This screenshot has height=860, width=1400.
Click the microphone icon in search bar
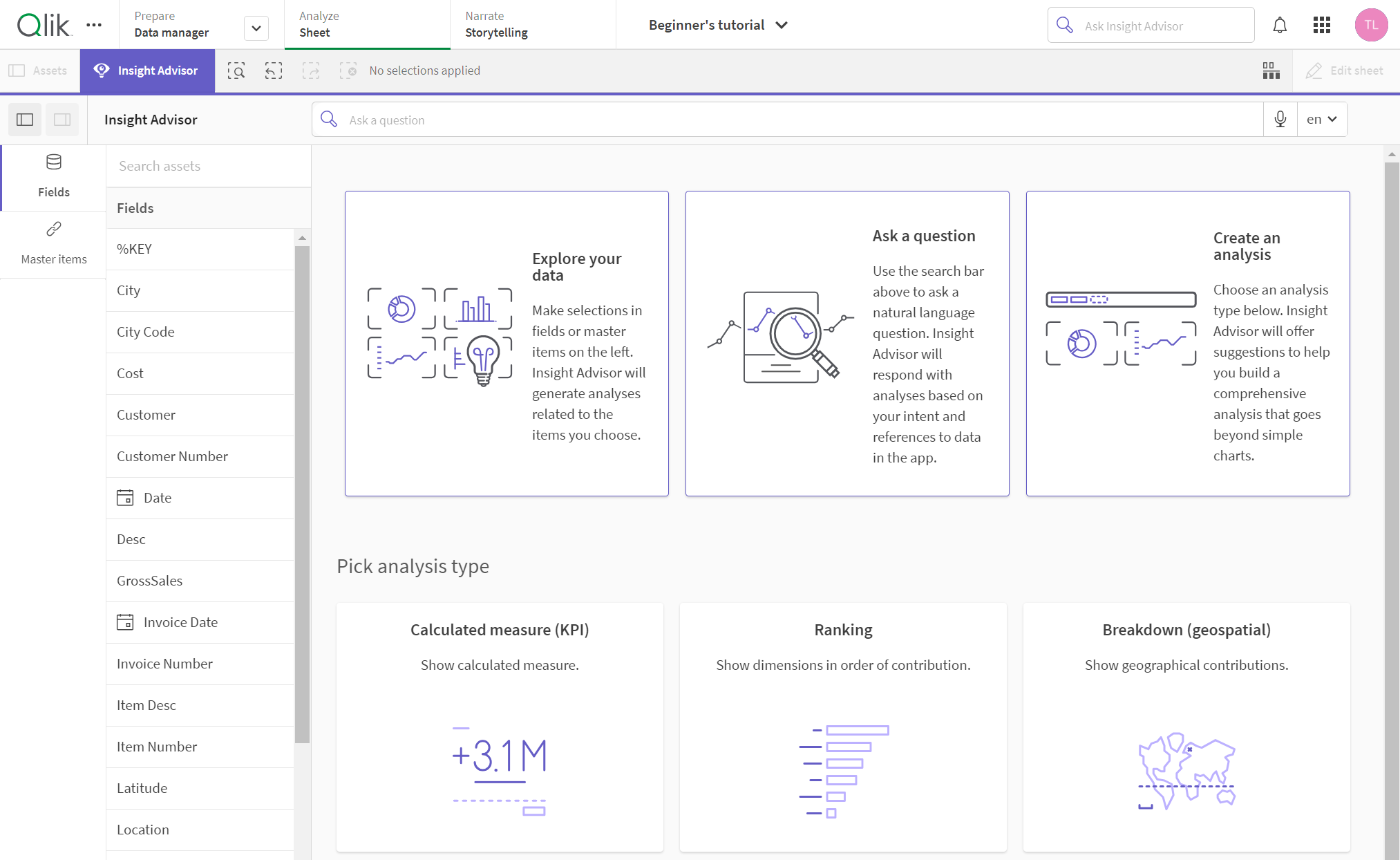[x=1280, y=119]
